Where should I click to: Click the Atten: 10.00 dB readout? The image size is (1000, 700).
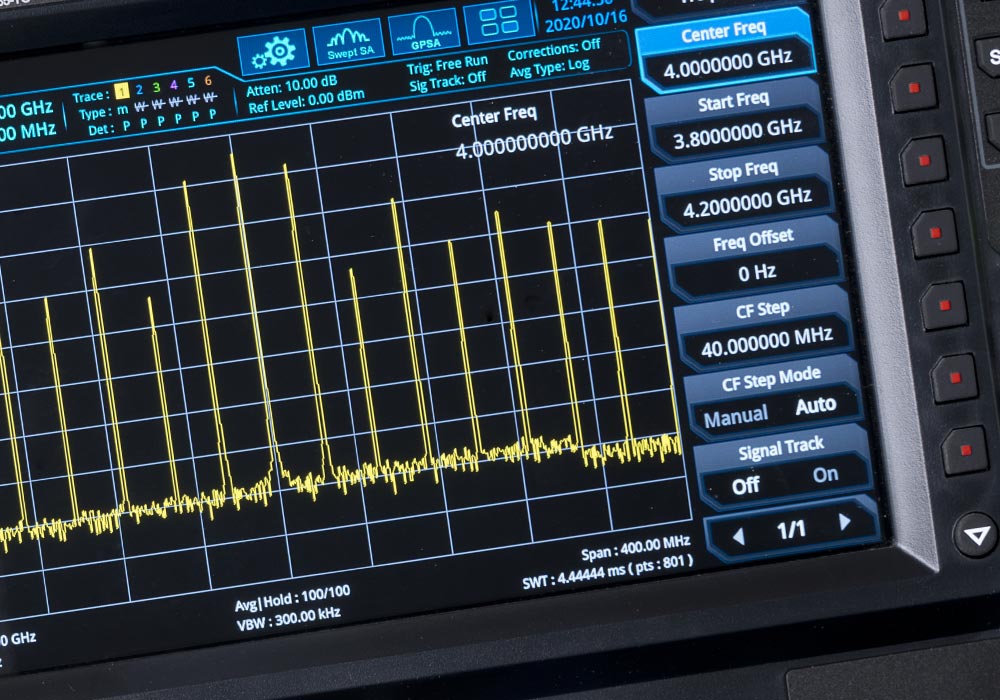coord(291,87)
